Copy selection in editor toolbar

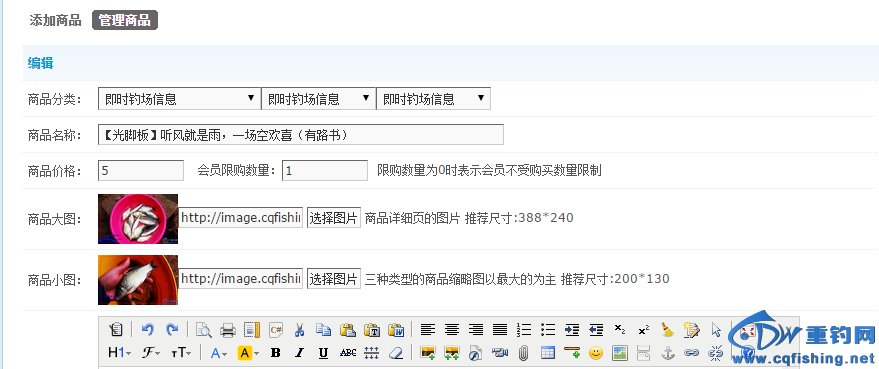pyautogui.click(x=323, y=330)
